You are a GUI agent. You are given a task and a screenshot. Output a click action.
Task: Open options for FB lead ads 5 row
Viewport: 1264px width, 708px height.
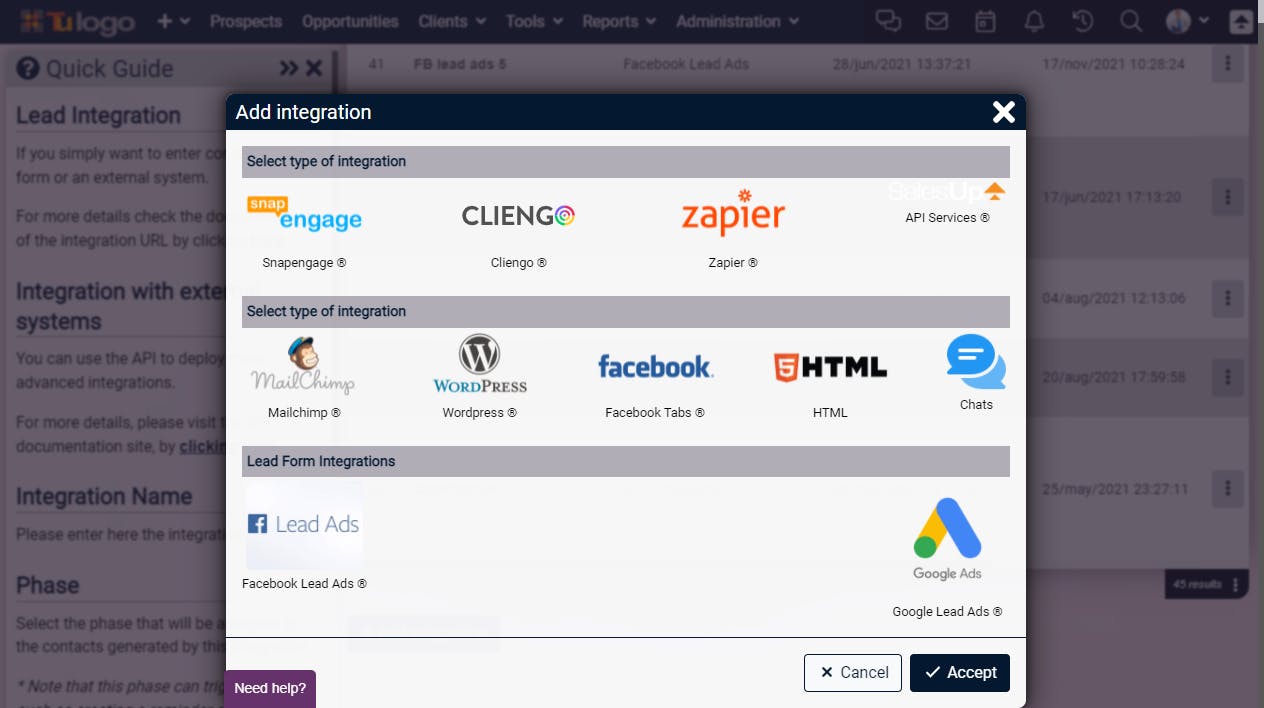pyautogui.click(x=1228, y=64)
